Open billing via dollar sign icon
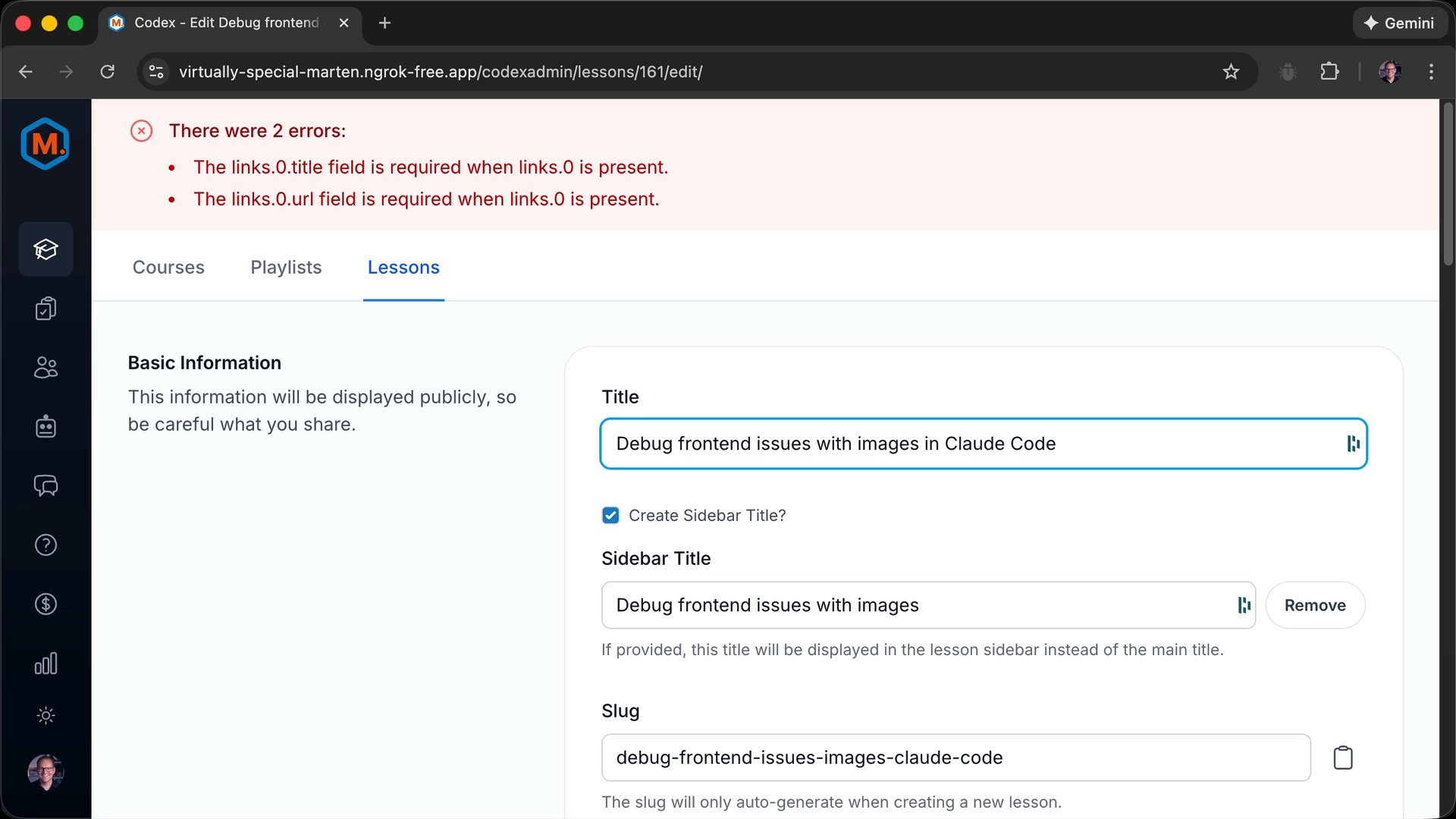The image size is (1456, 819). tap(45, 603)
